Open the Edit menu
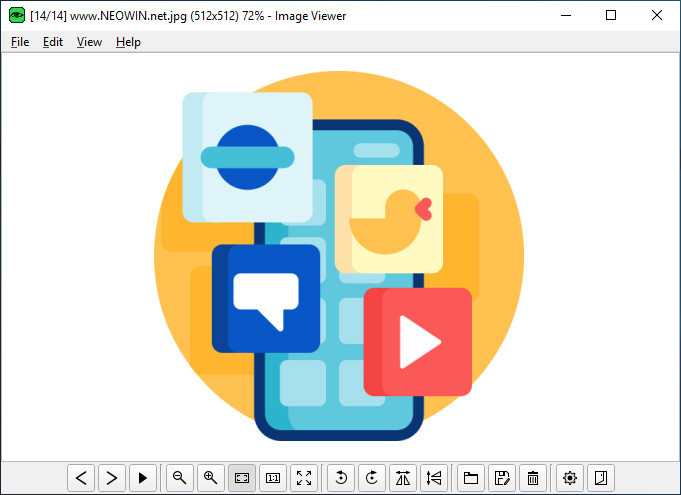Viewport: 681px width, 495px height. [53, 42]
